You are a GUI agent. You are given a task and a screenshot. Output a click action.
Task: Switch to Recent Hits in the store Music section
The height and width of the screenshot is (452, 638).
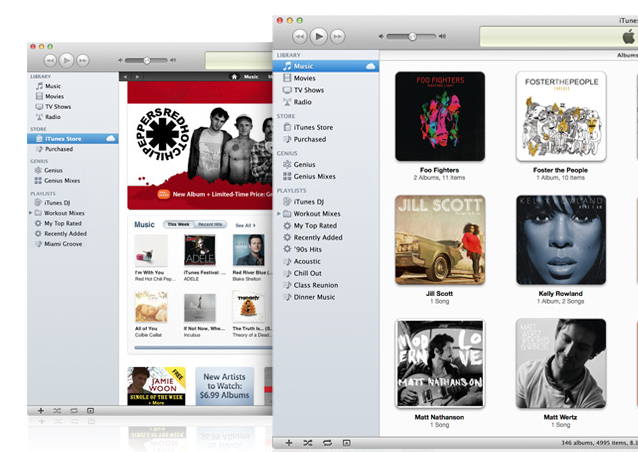click(x=210, y=225)
